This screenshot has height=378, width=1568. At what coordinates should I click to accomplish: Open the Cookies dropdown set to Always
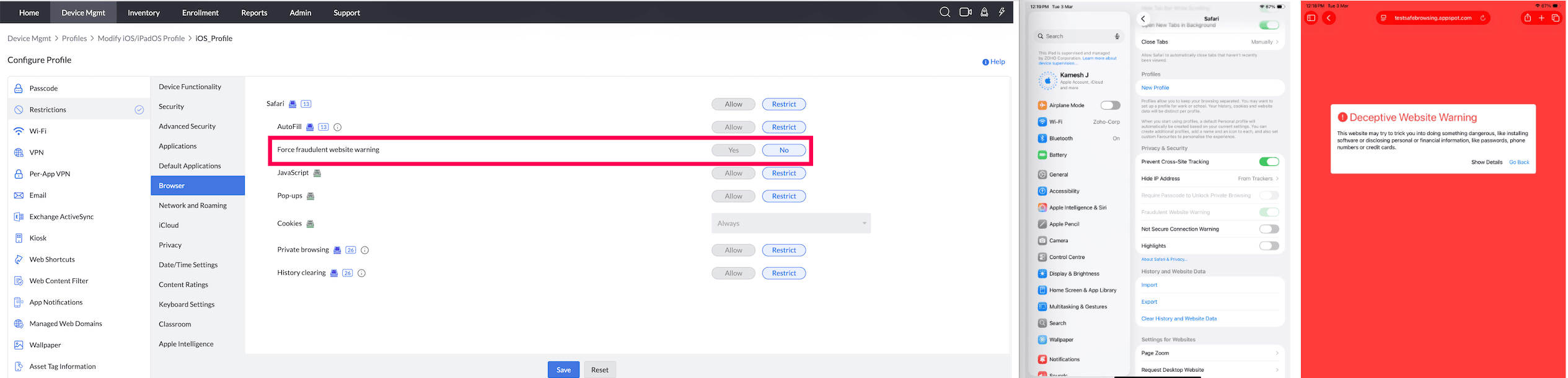pos(791,223)
